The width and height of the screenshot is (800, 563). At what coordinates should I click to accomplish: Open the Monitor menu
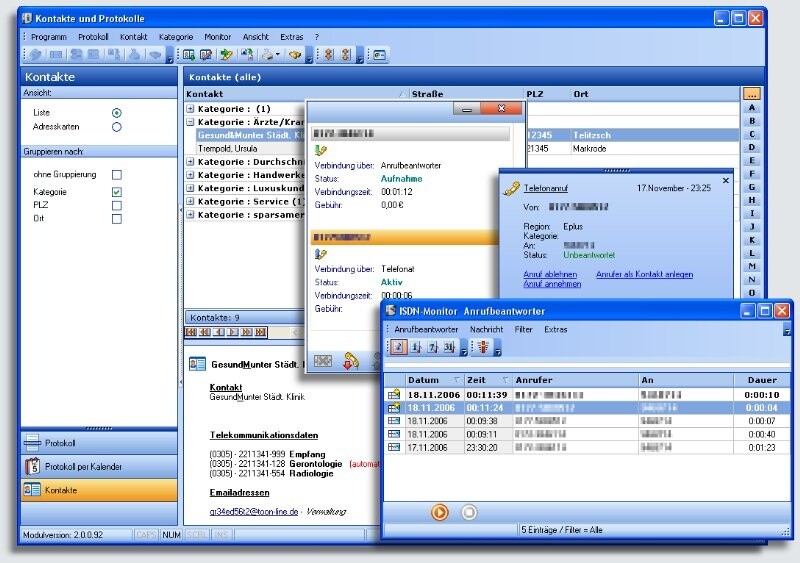tap(217, 37)
